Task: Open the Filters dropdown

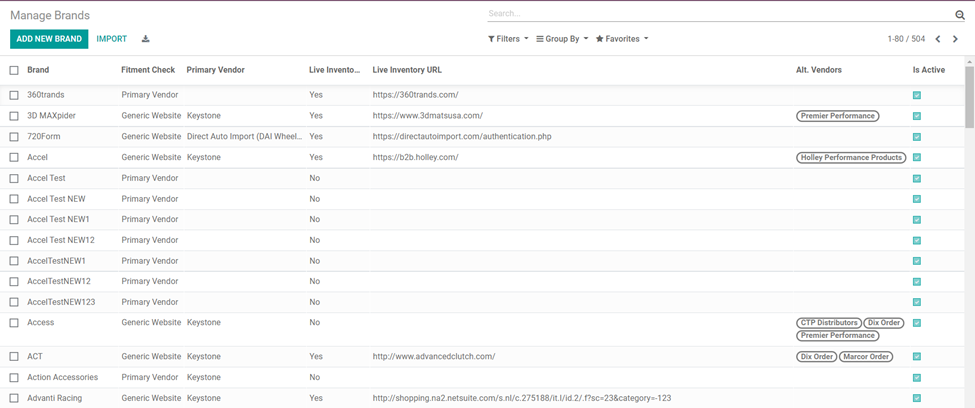Action: [x=508, y=39]
